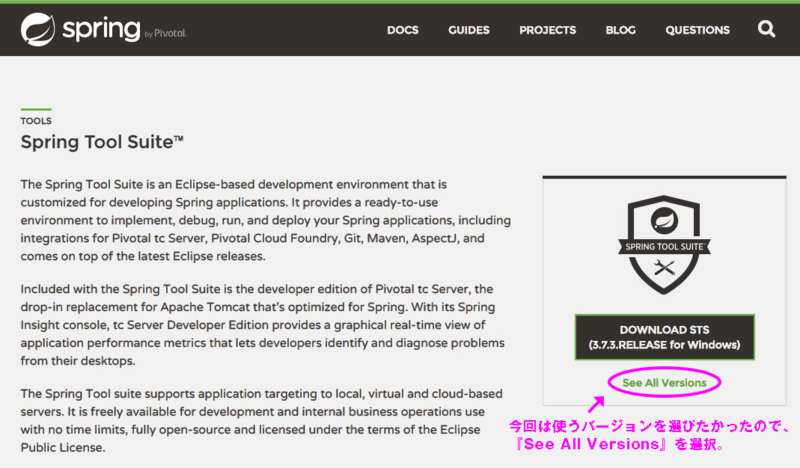Click paragraph starting "The Spring Tool suite supports"
The image size is (800, 468).
pyautogui.click(x=262, y=421)
